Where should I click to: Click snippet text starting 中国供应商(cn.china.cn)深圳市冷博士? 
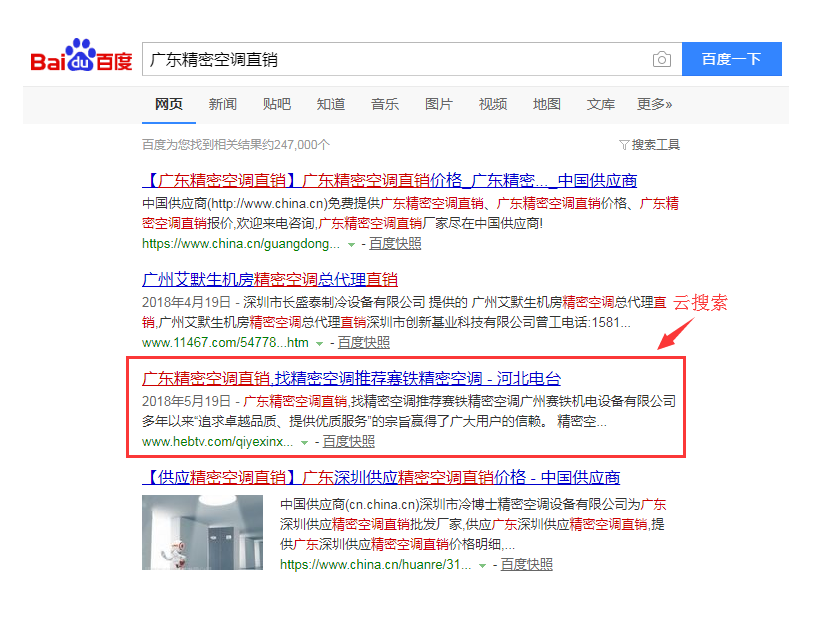473,524
